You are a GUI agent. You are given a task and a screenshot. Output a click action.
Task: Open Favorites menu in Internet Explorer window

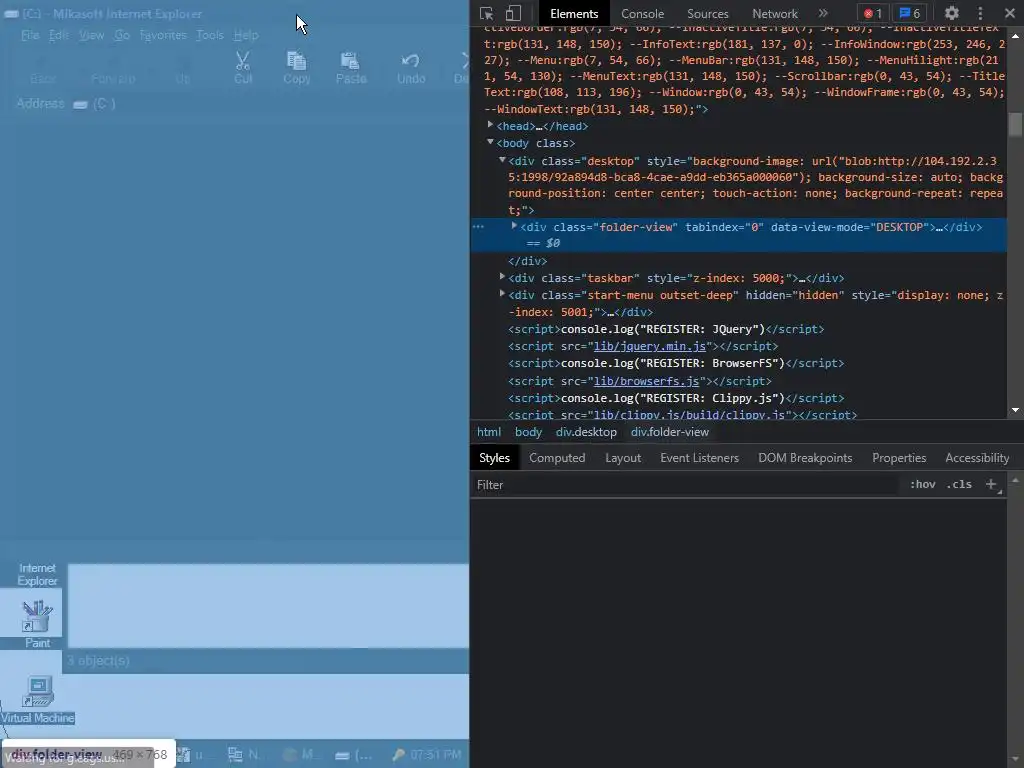point(163,35)
